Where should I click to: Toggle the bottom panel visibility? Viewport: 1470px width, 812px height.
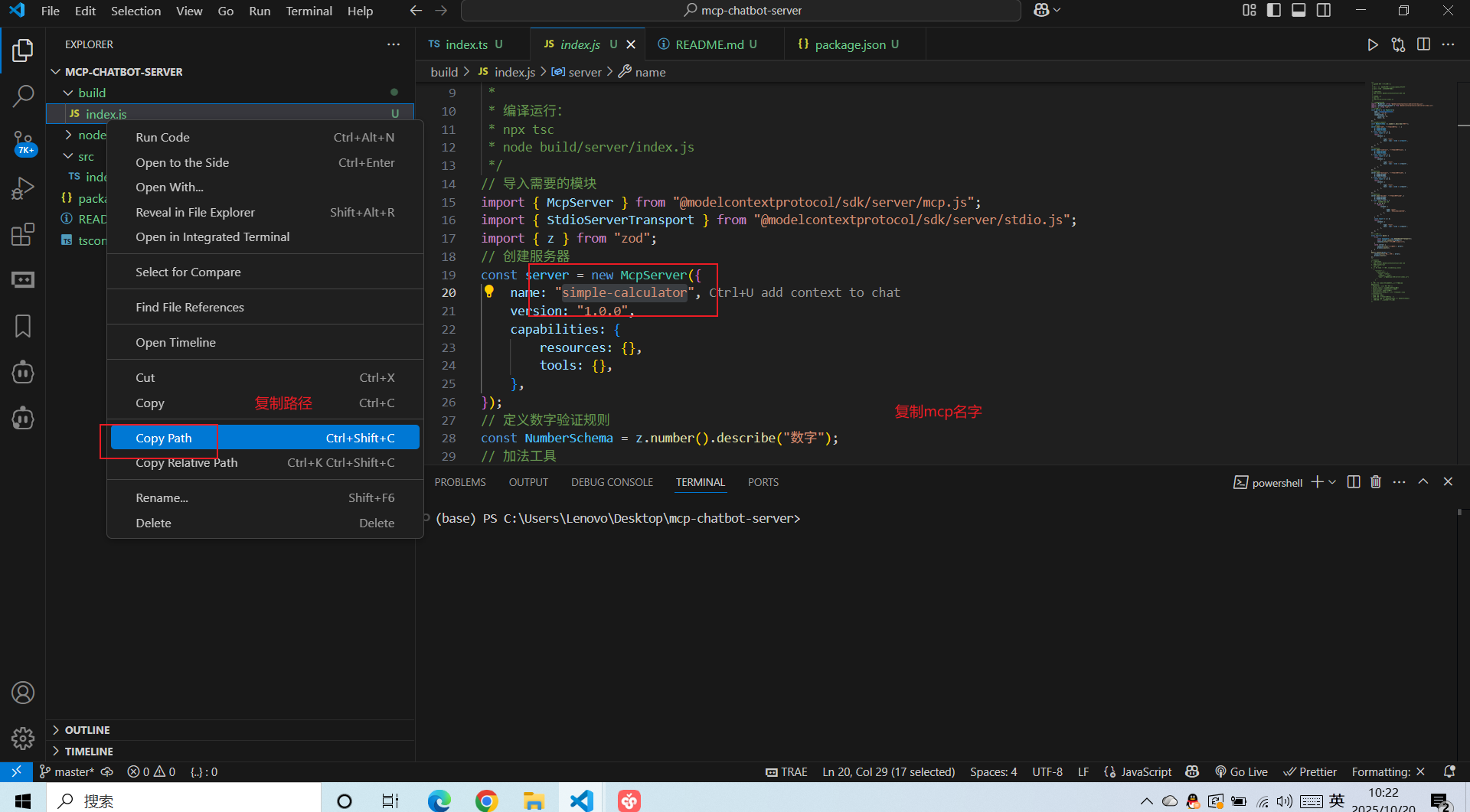(x=1298, y=11)
